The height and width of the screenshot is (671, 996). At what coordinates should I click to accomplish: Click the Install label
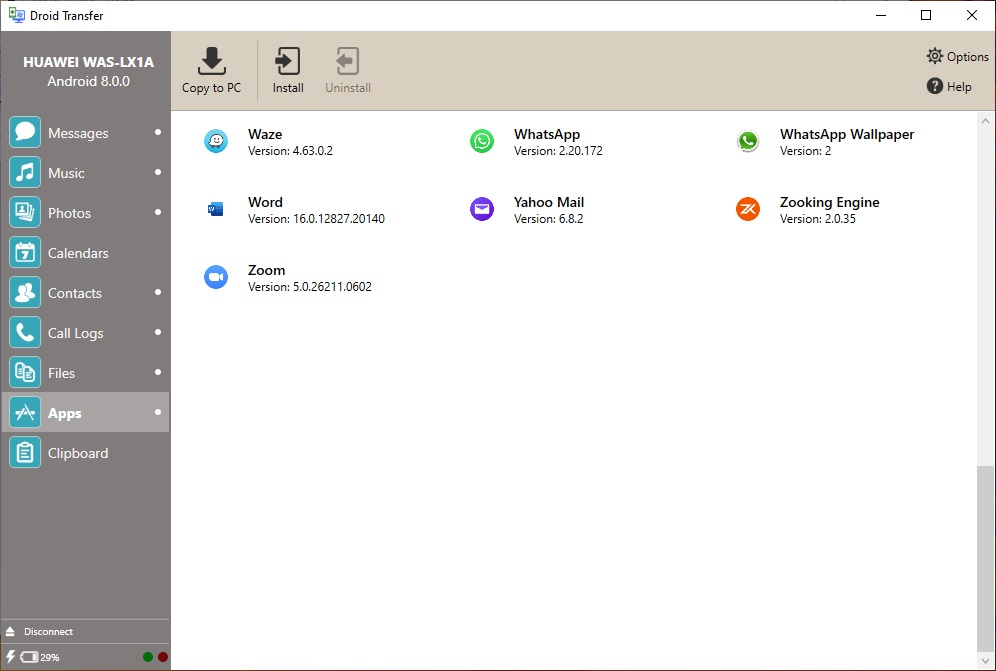click(288, 88)
